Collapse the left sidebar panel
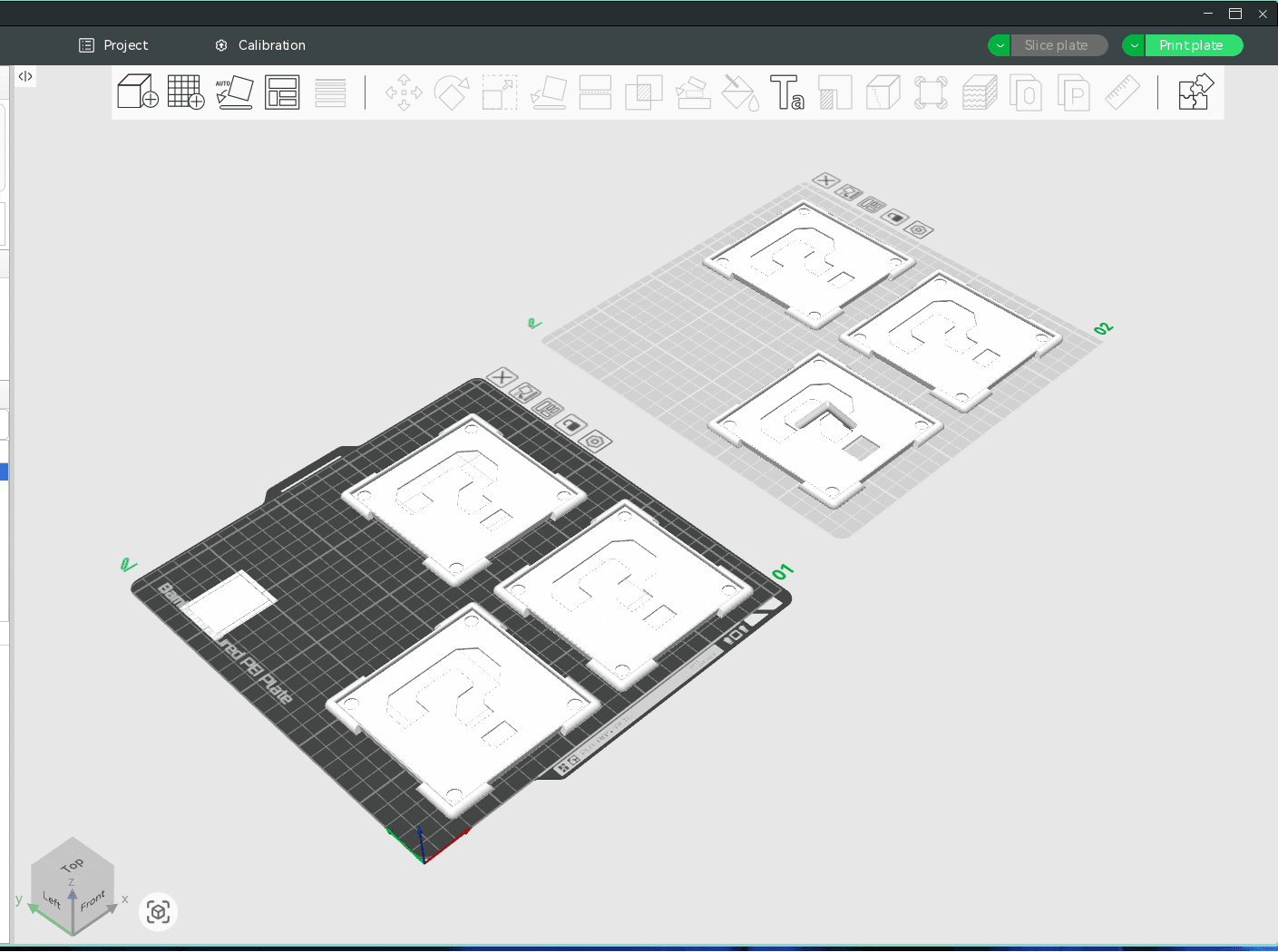 coord(25,76)
